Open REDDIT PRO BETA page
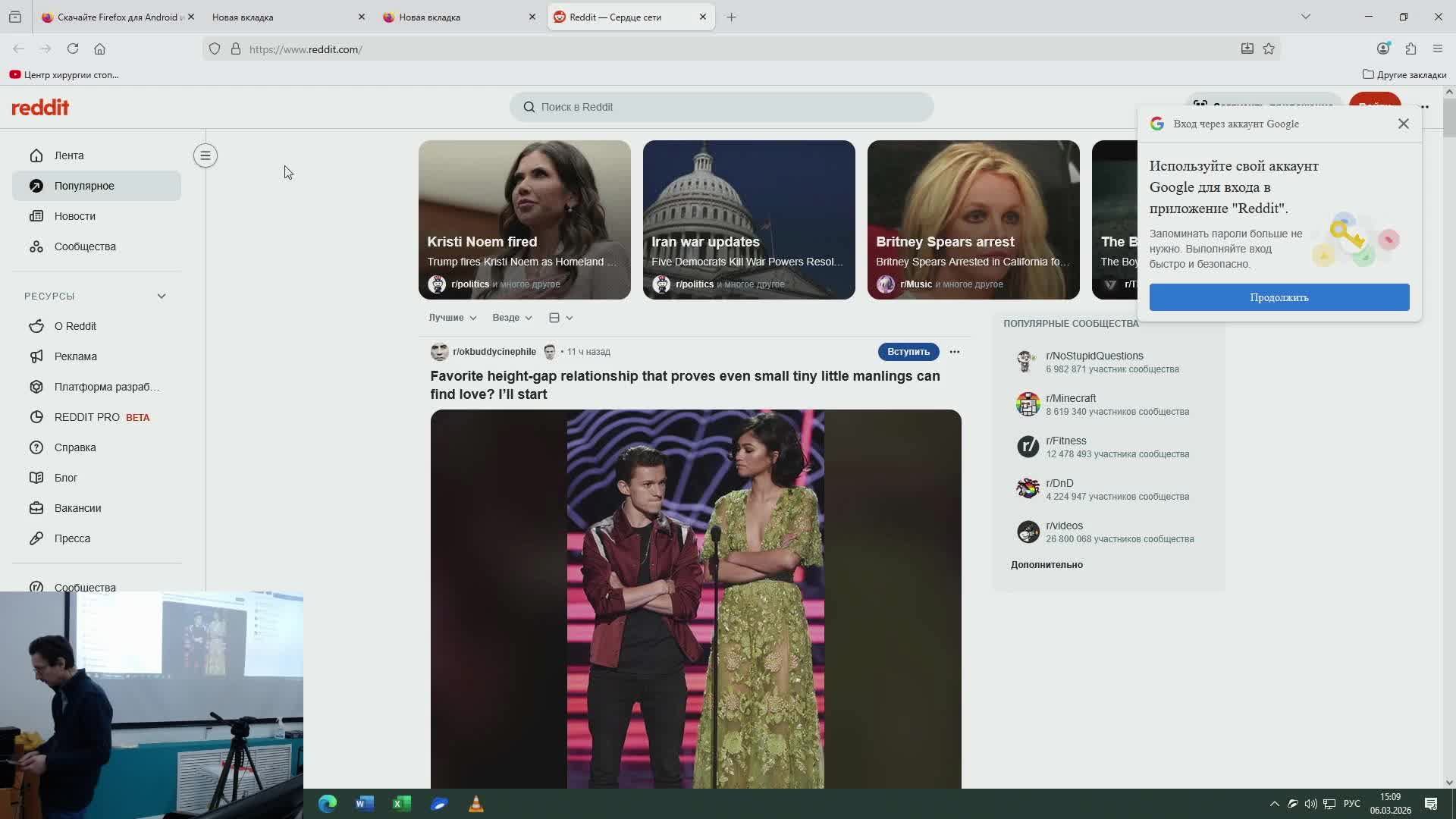 pos(96,417)
